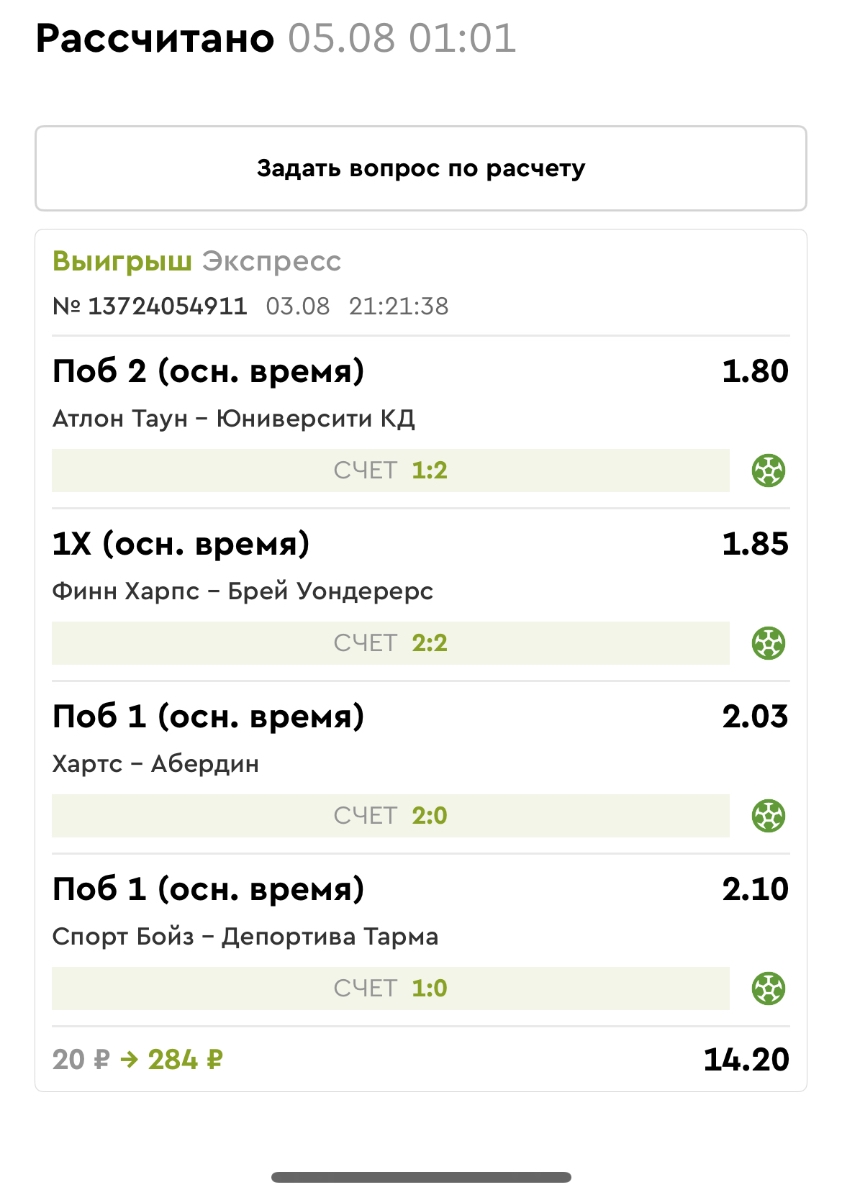Open the score bar showing 1:2

click(x=391, y=470)
